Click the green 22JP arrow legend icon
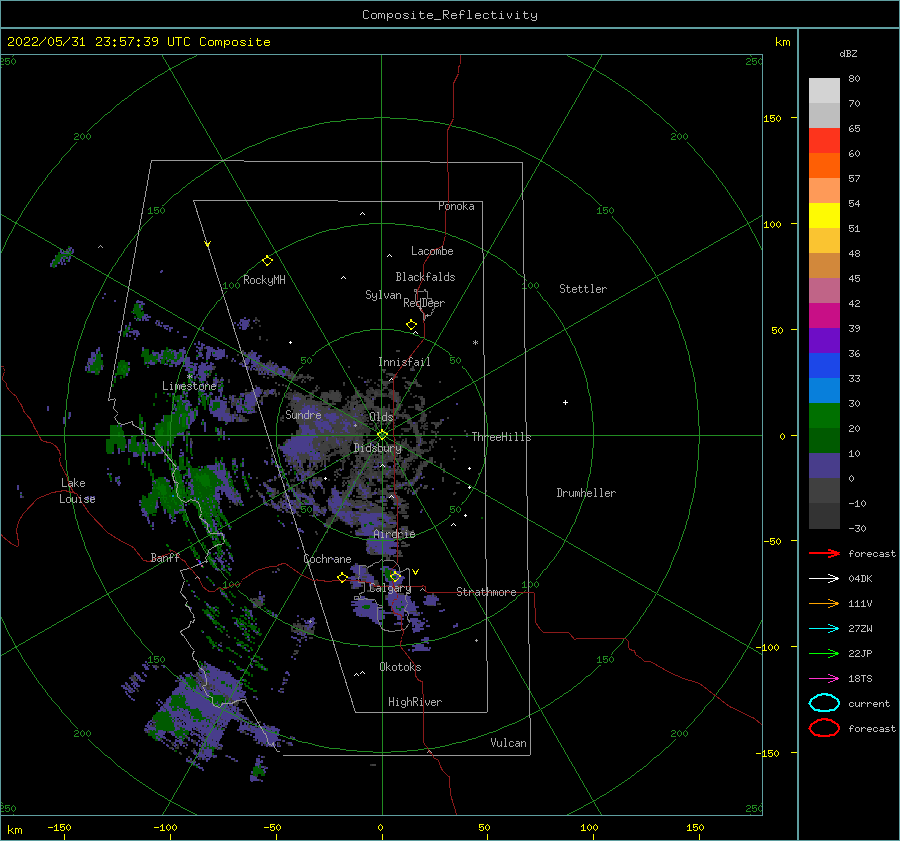900x841 pixels. point(824,653)
